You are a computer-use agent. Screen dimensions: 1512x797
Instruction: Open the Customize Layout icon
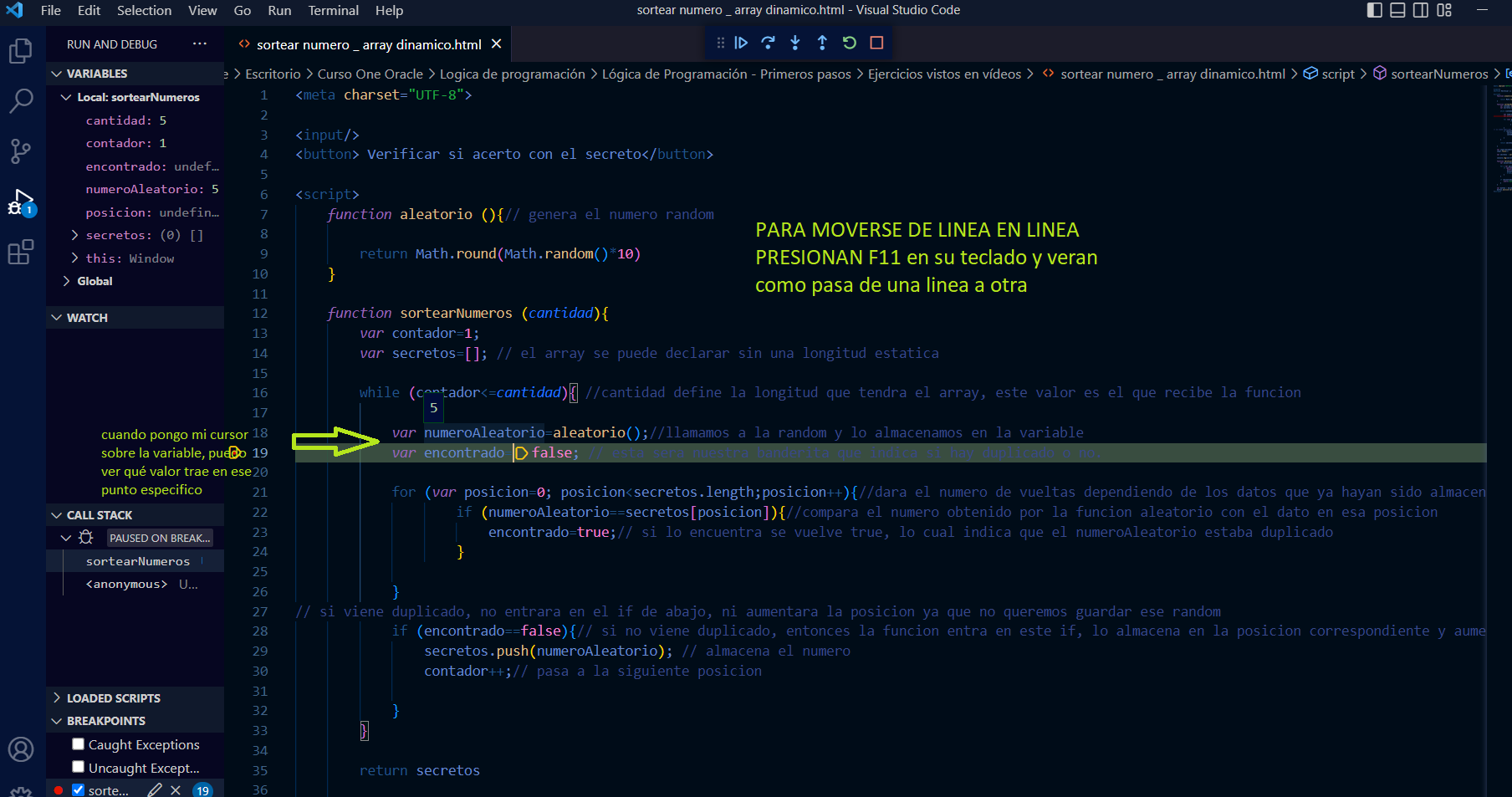(x=1444, y=10)
